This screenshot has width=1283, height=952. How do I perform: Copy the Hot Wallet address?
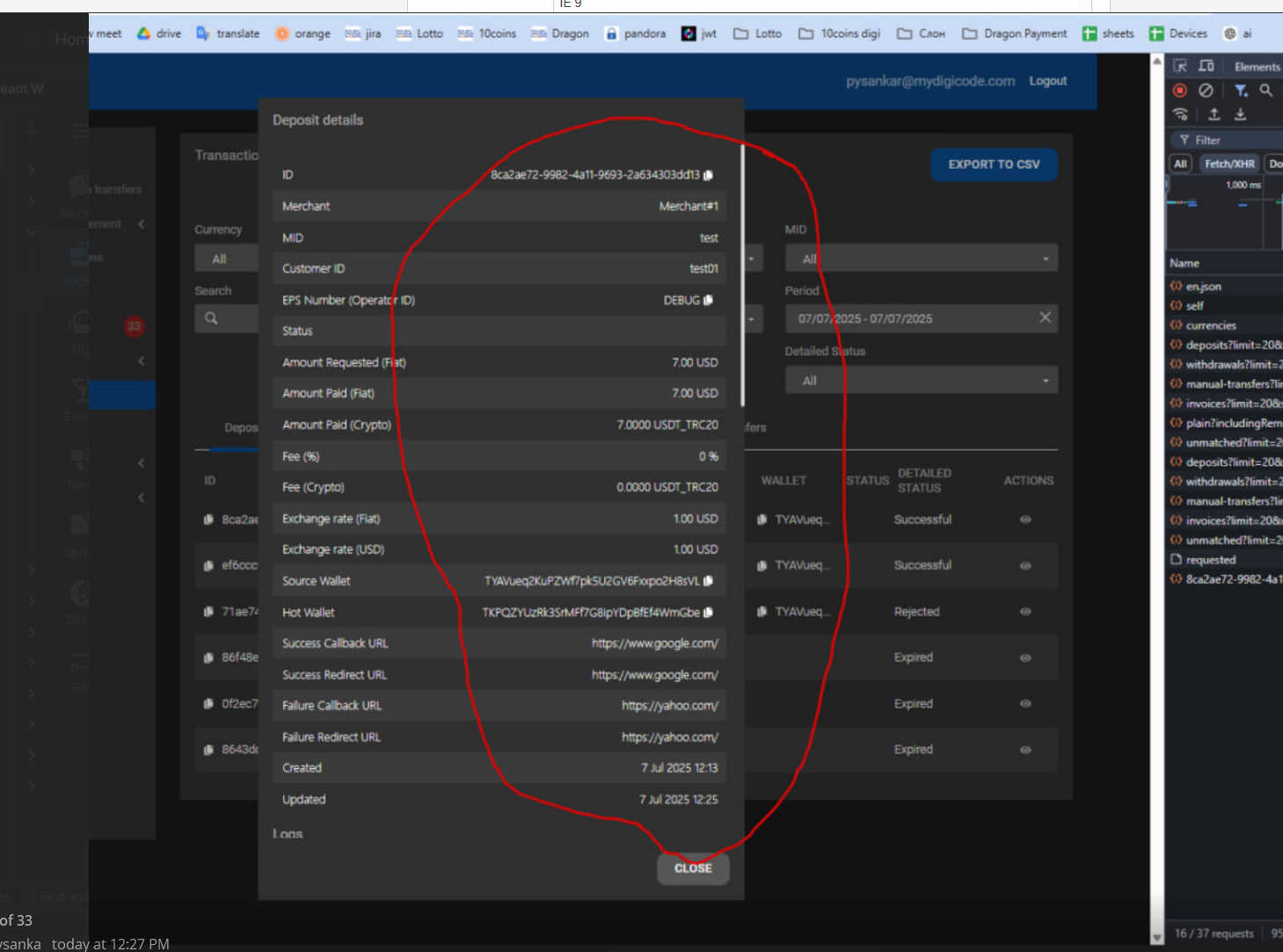pos(709,613)
